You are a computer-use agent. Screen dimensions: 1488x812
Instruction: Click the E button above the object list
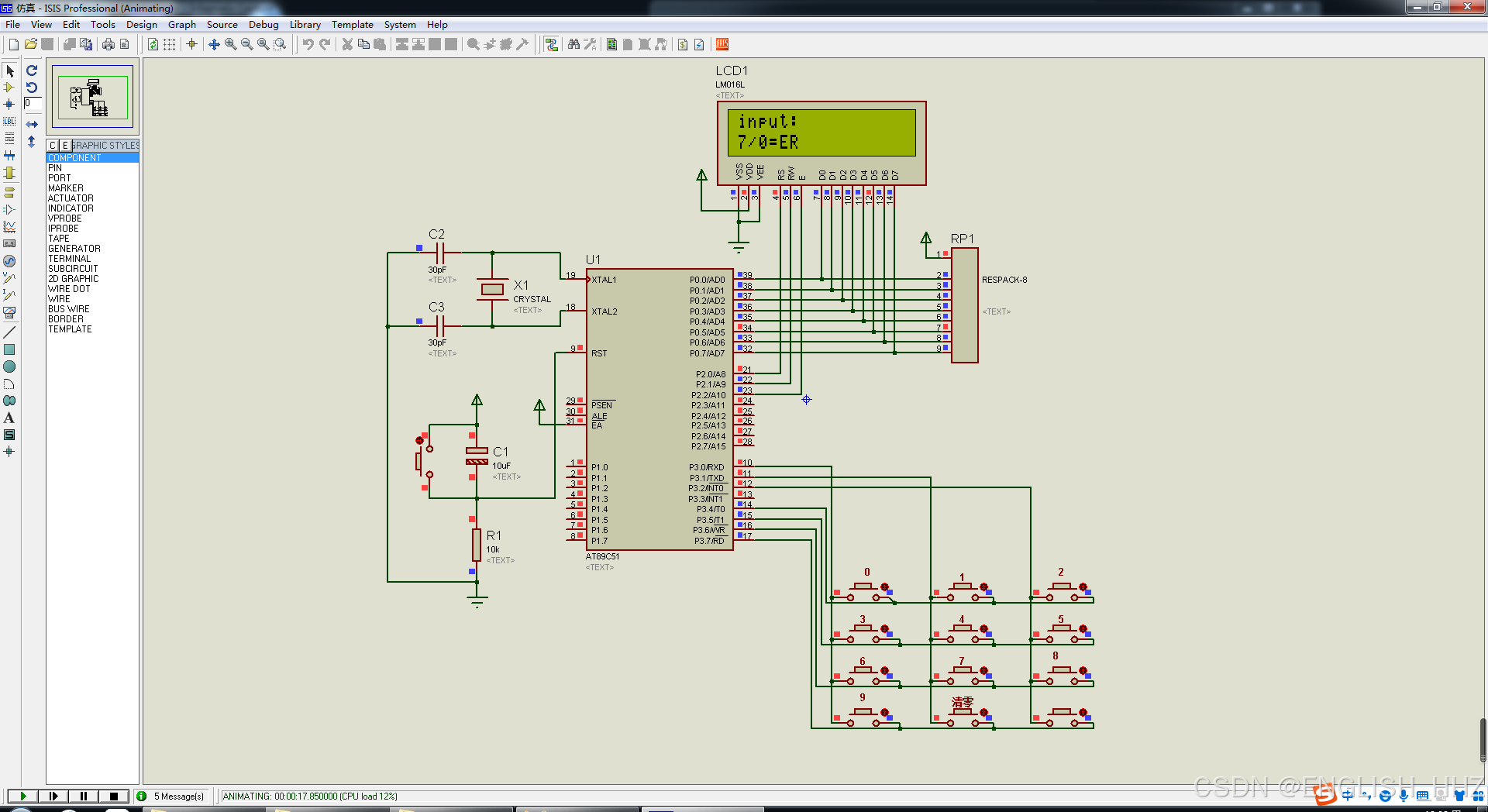(x=65, y=145)
